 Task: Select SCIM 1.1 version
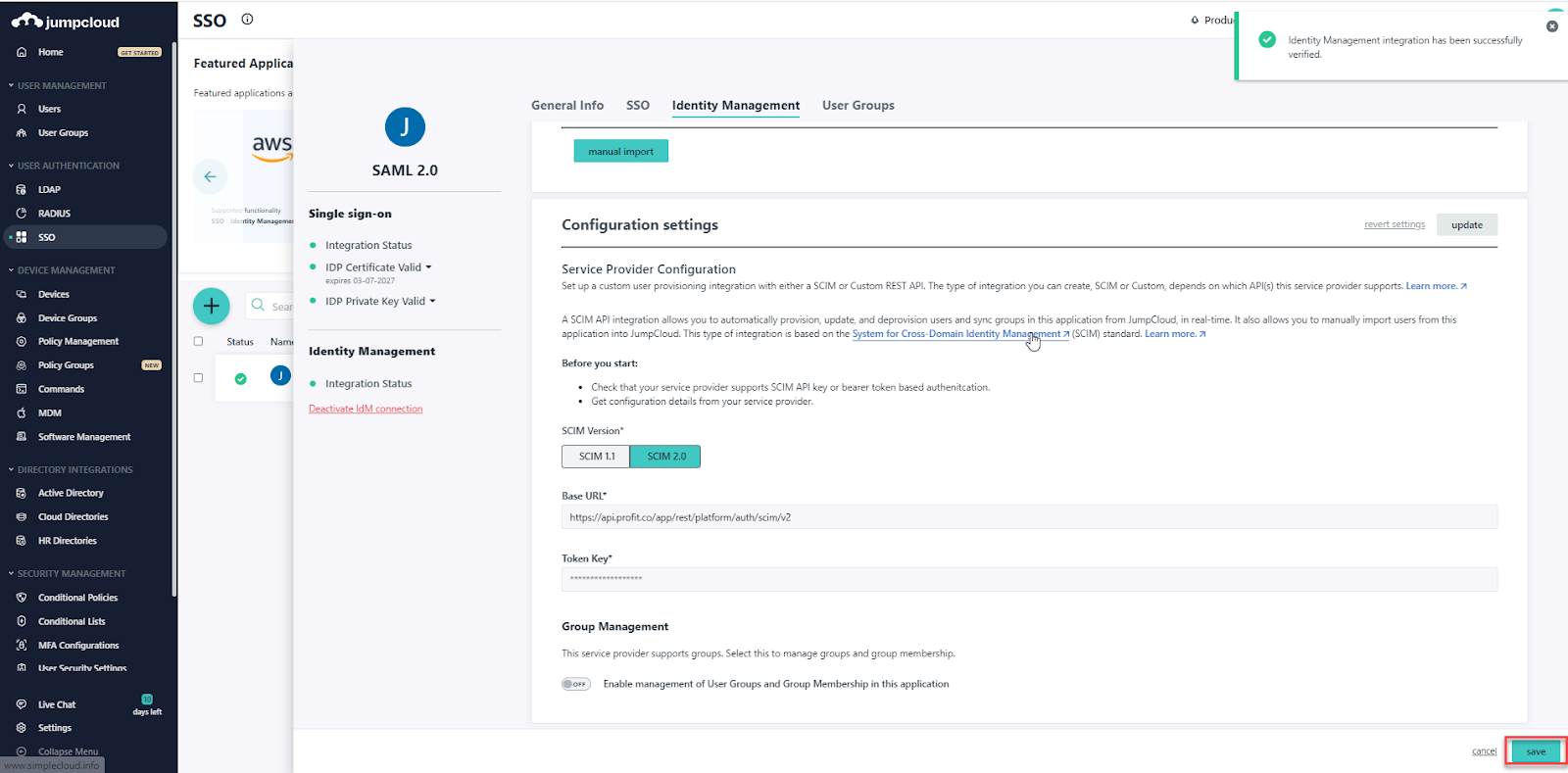click(x=596, y=457)
